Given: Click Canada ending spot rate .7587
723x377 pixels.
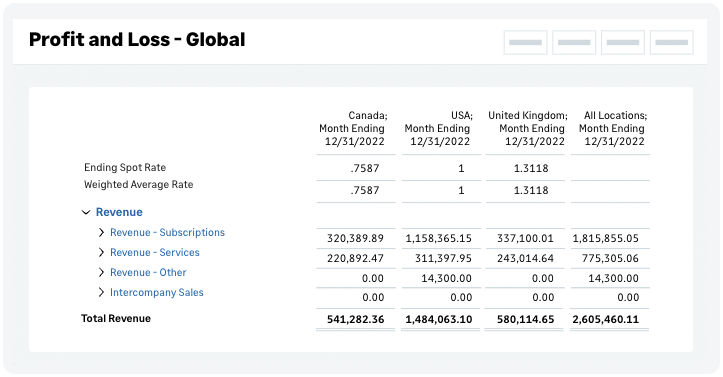Looking at the screenshot, I should pos(365,168).
